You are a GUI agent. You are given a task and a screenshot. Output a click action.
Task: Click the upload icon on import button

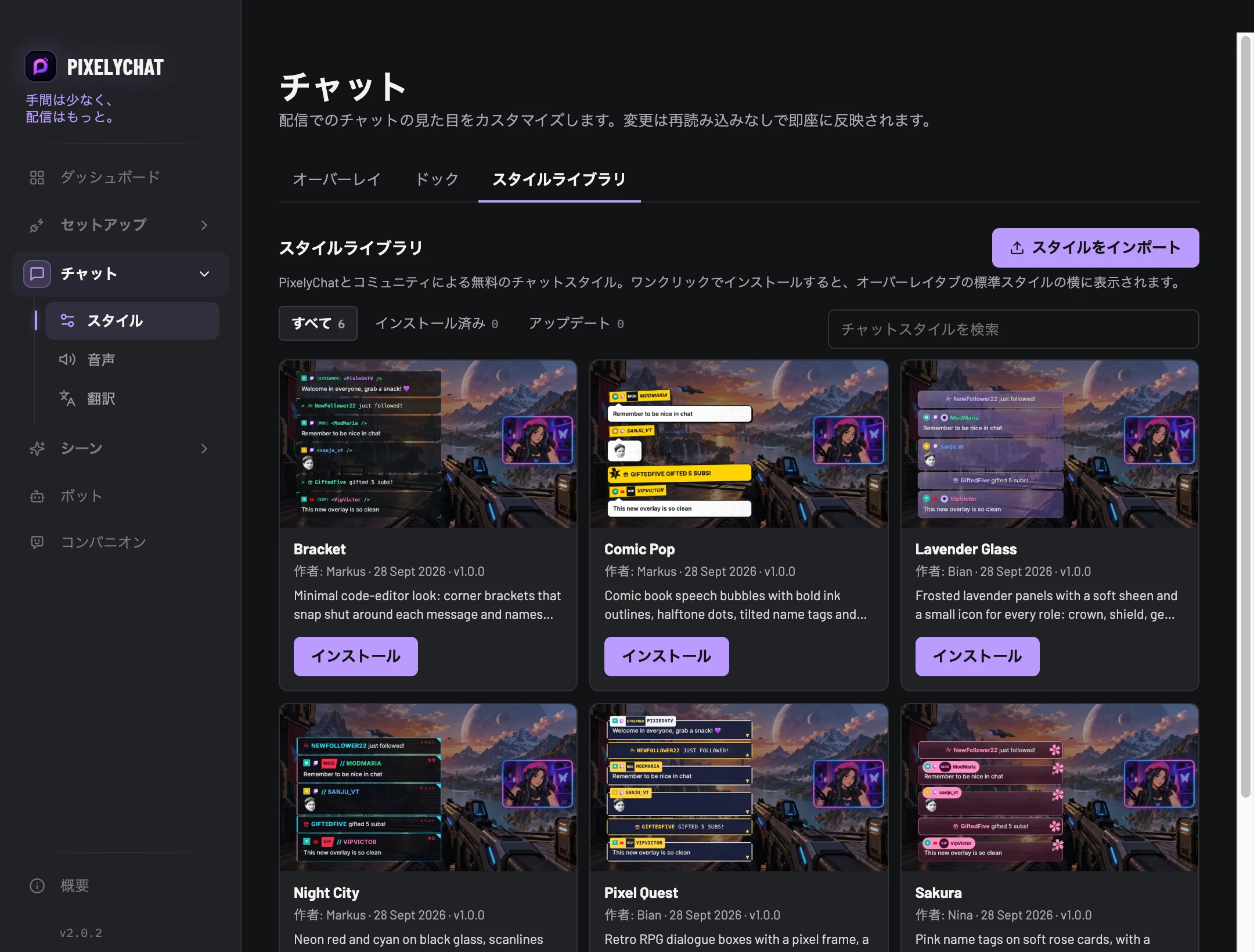pyautogui.click(x=1017, y=248)
